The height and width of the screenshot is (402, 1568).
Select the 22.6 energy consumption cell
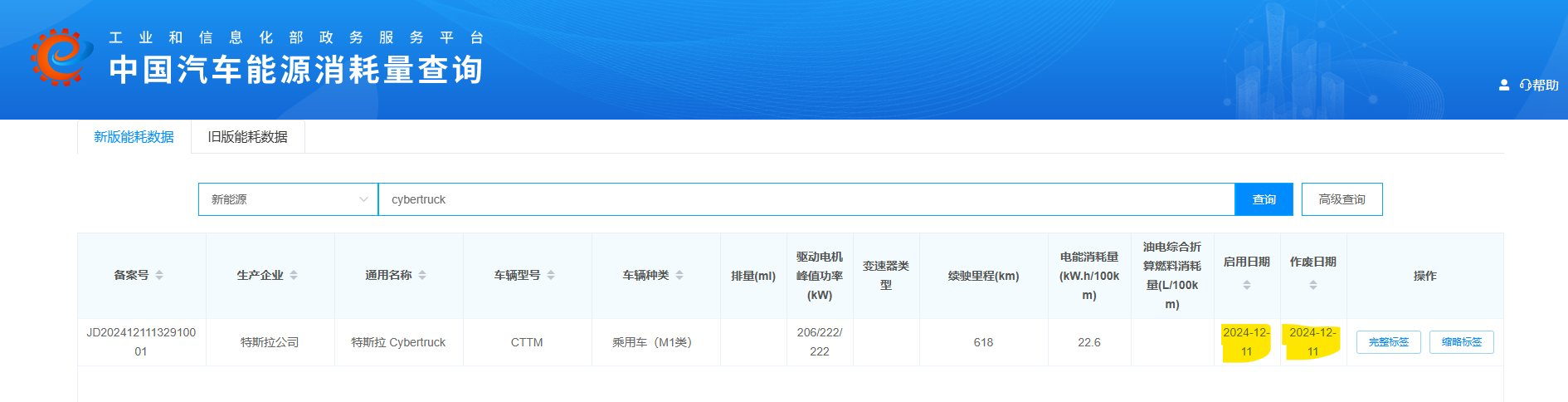[x=1088, y=342]
